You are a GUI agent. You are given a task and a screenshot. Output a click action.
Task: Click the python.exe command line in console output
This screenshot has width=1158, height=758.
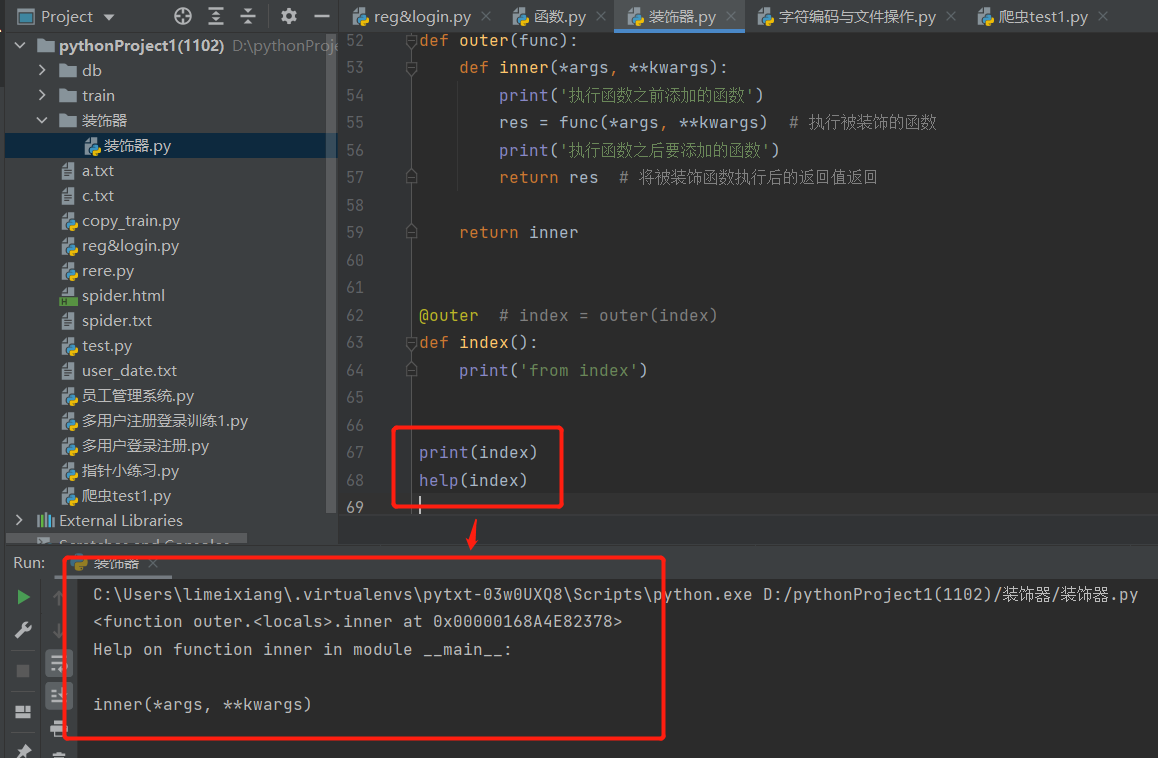[615, 595]
